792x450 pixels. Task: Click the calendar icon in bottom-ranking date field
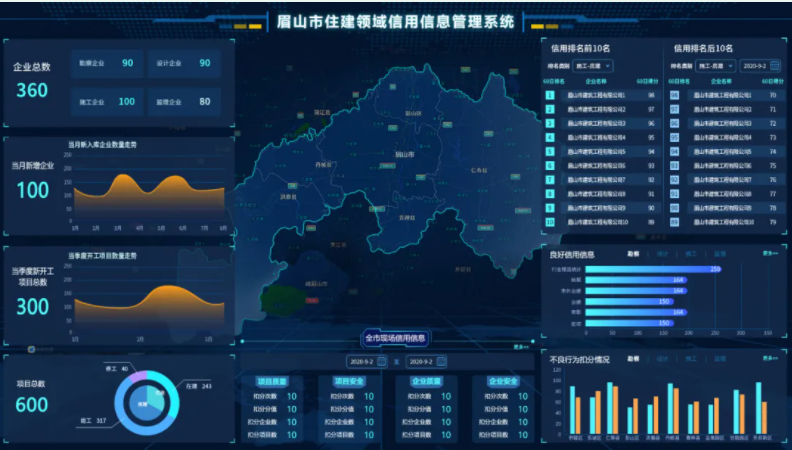(x=775, y=66)
